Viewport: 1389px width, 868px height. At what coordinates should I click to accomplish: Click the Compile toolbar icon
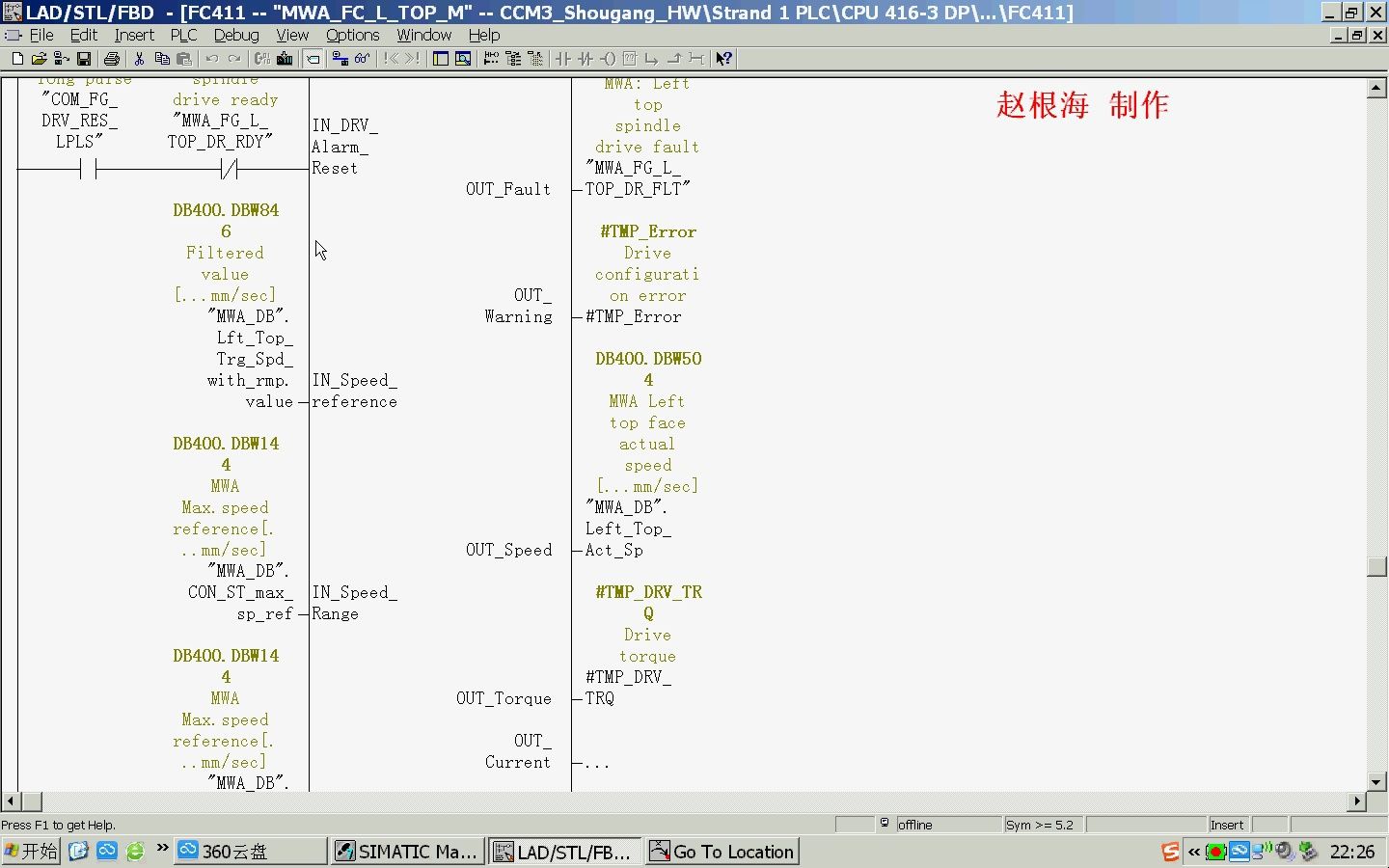coord(261,59)
